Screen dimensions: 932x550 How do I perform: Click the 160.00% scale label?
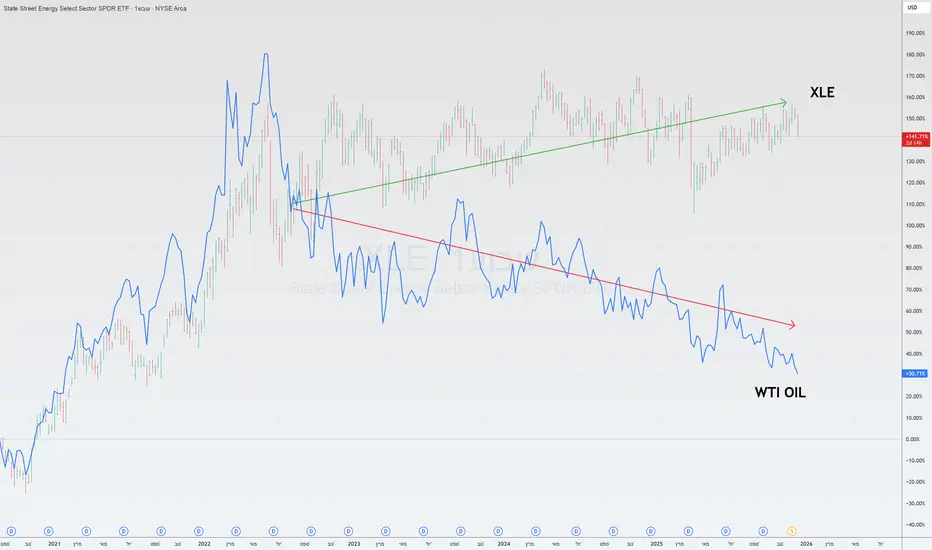(x=915, y=98)
